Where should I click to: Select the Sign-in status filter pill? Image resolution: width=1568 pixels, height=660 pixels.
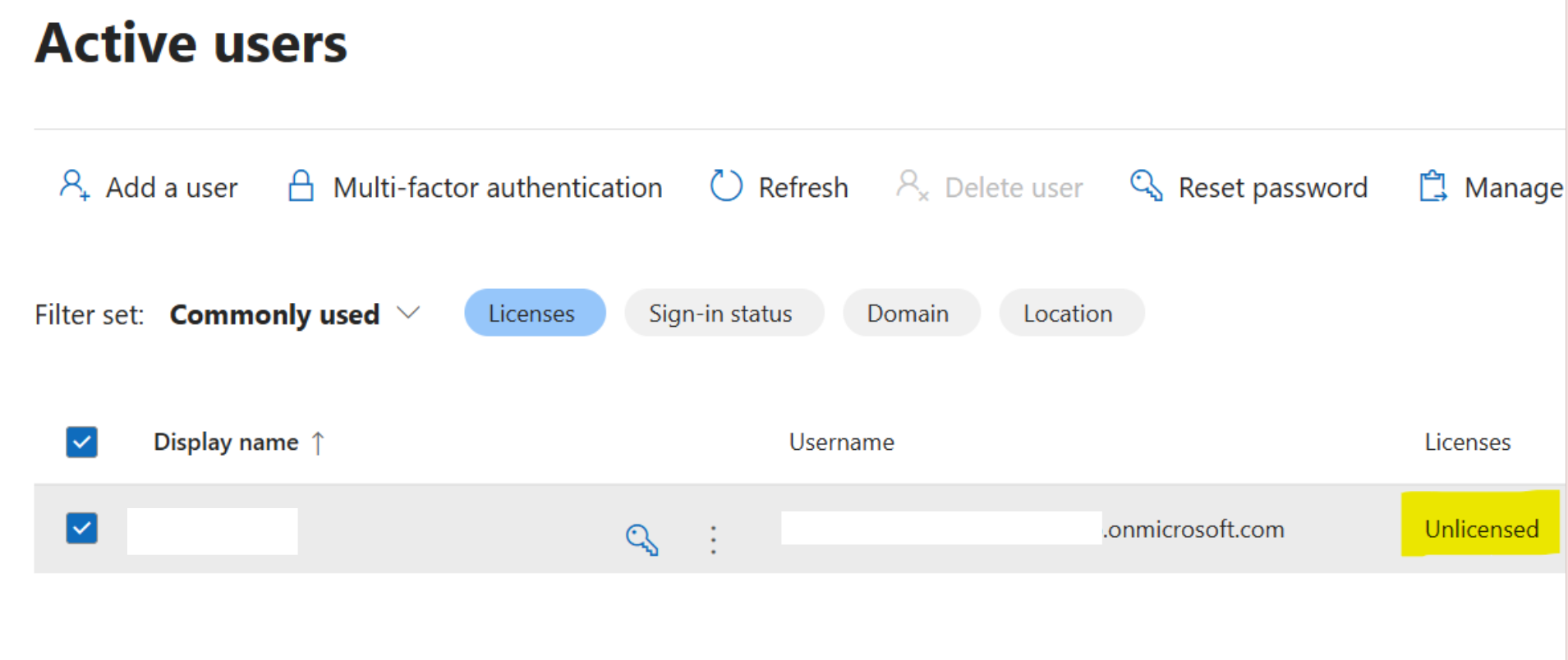[724, 313]
